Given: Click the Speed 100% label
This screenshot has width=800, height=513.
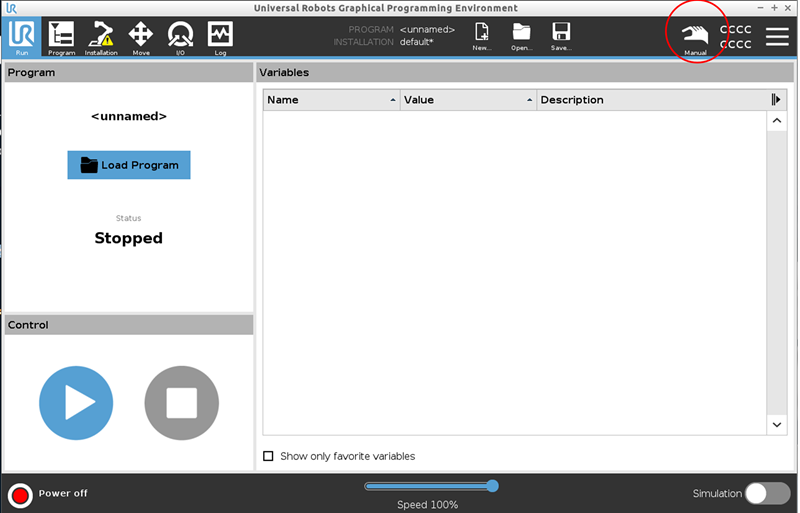Looking at the screenshot, I should click(x=428, y=505).
